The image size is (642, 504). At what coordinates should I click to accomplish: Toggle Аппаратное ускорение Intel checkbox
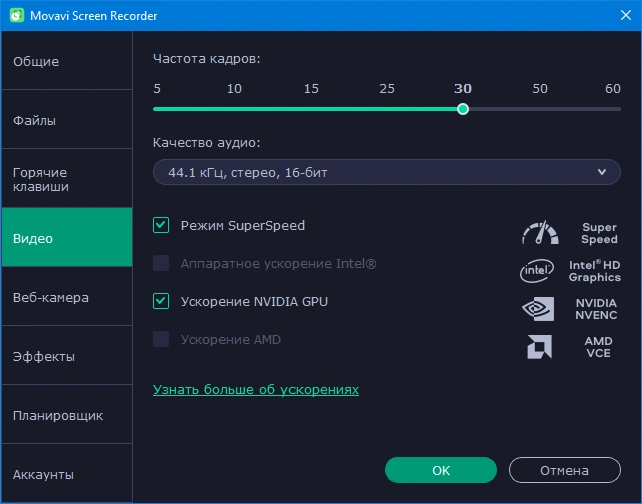(161, 263)
